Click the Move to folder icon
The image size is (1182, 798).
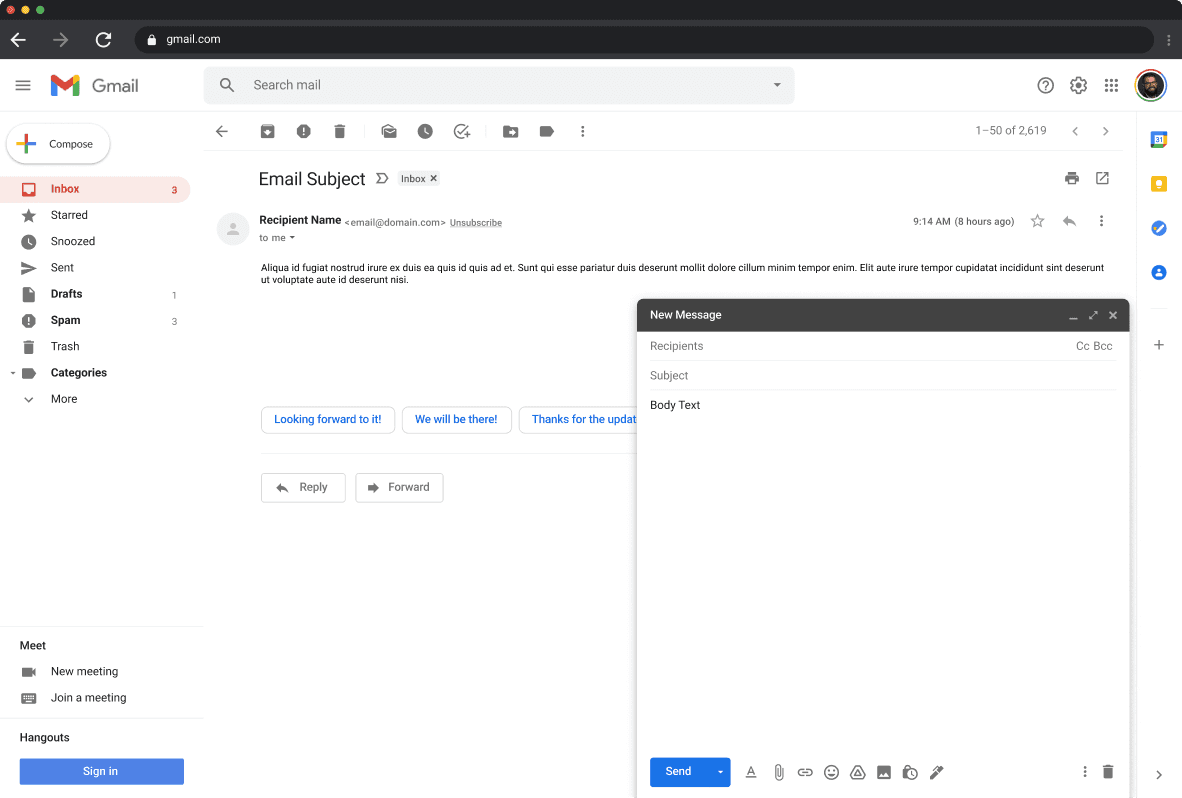(510, 132)
